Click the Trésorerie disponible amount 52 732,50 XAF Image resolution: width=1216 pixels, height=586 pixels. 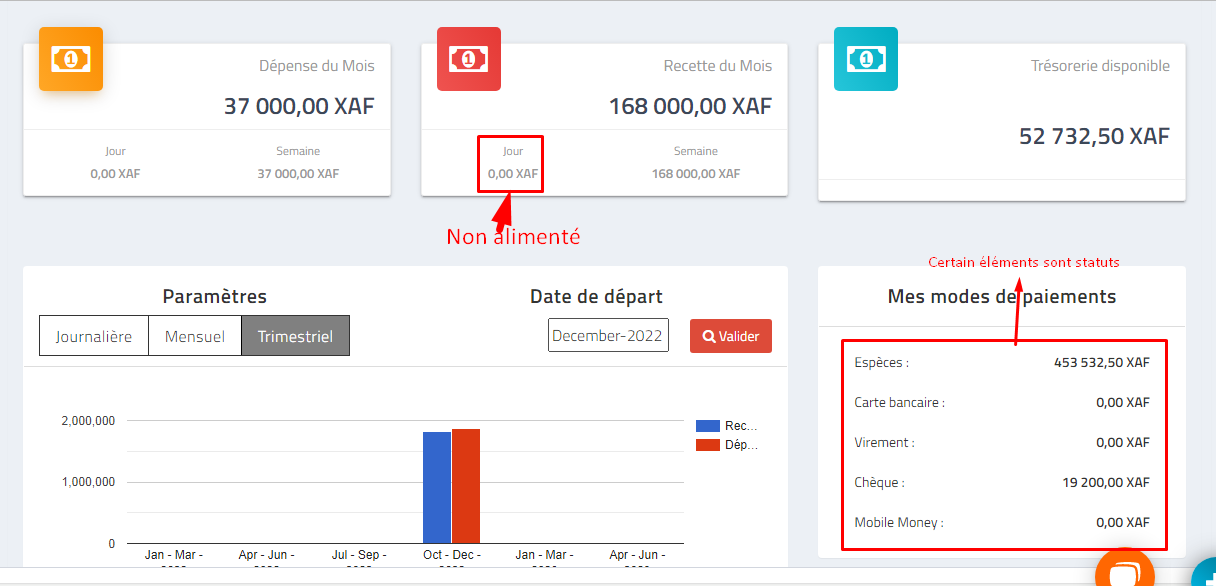point(1094,137)
